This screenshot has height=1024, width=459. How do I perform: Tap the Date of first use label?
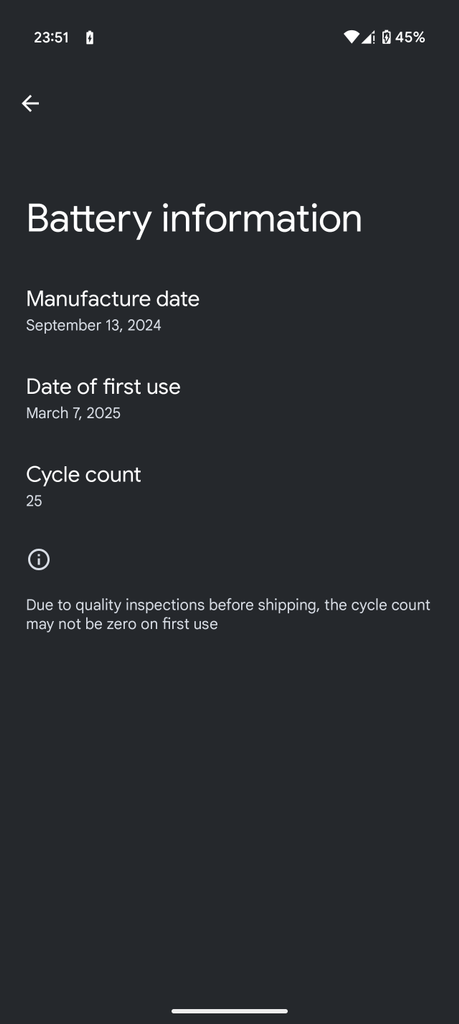tap(103, 386)
